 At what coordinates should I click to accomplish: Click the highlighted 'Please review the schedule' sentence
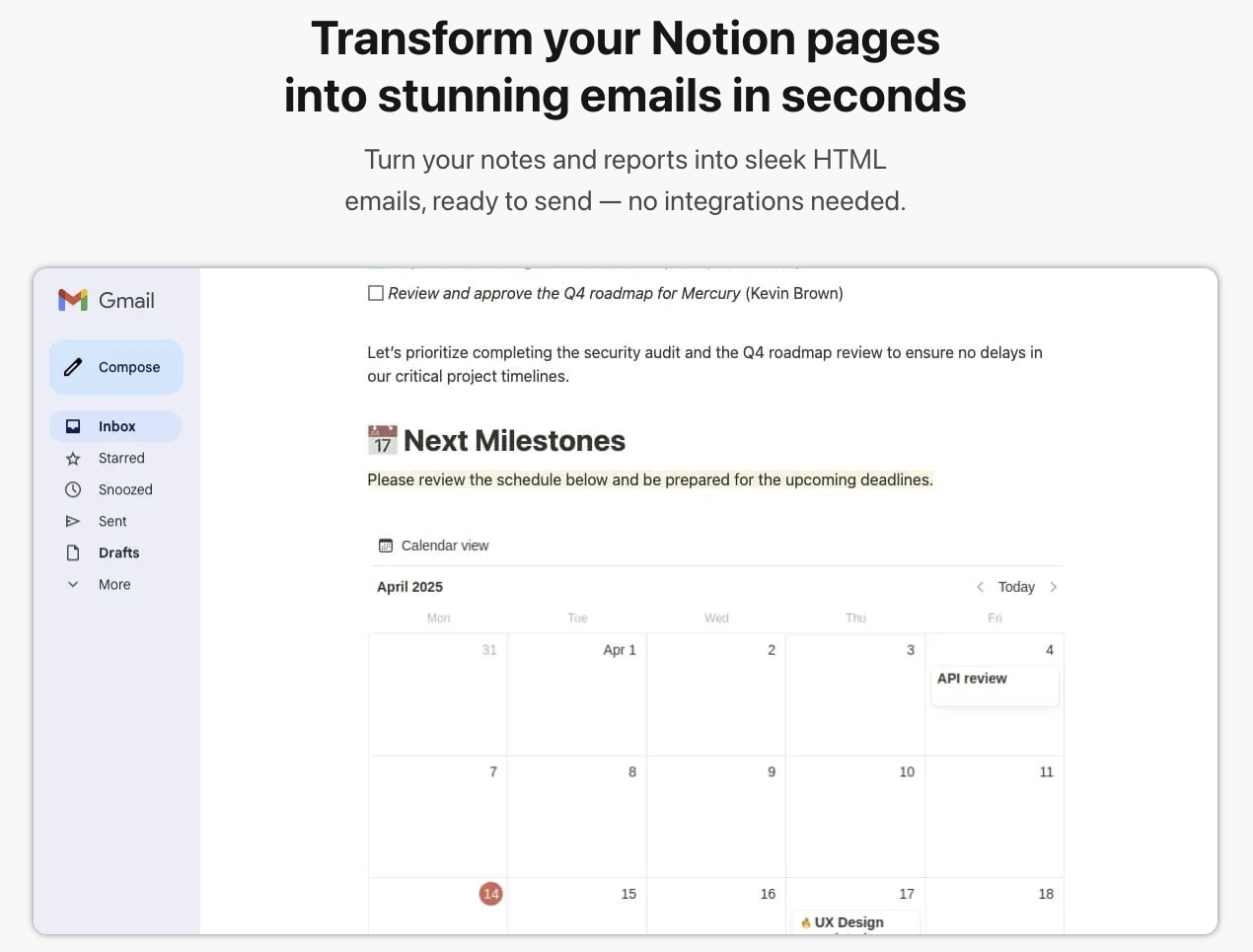[650, 479]
